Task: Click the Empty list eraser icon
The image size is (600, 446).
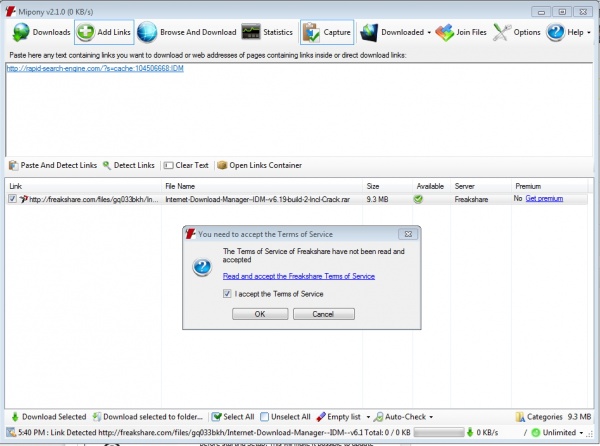Action: (x=321, y=417)
